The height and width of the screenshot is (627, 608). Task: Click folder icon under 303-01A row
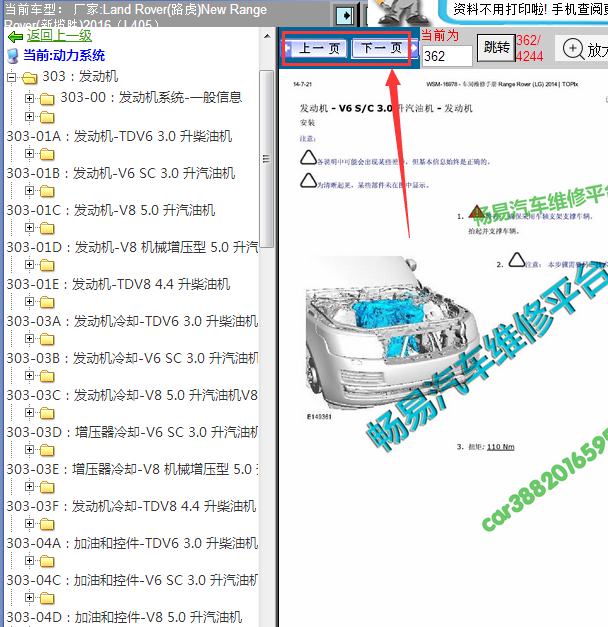[x=47, y=154]
